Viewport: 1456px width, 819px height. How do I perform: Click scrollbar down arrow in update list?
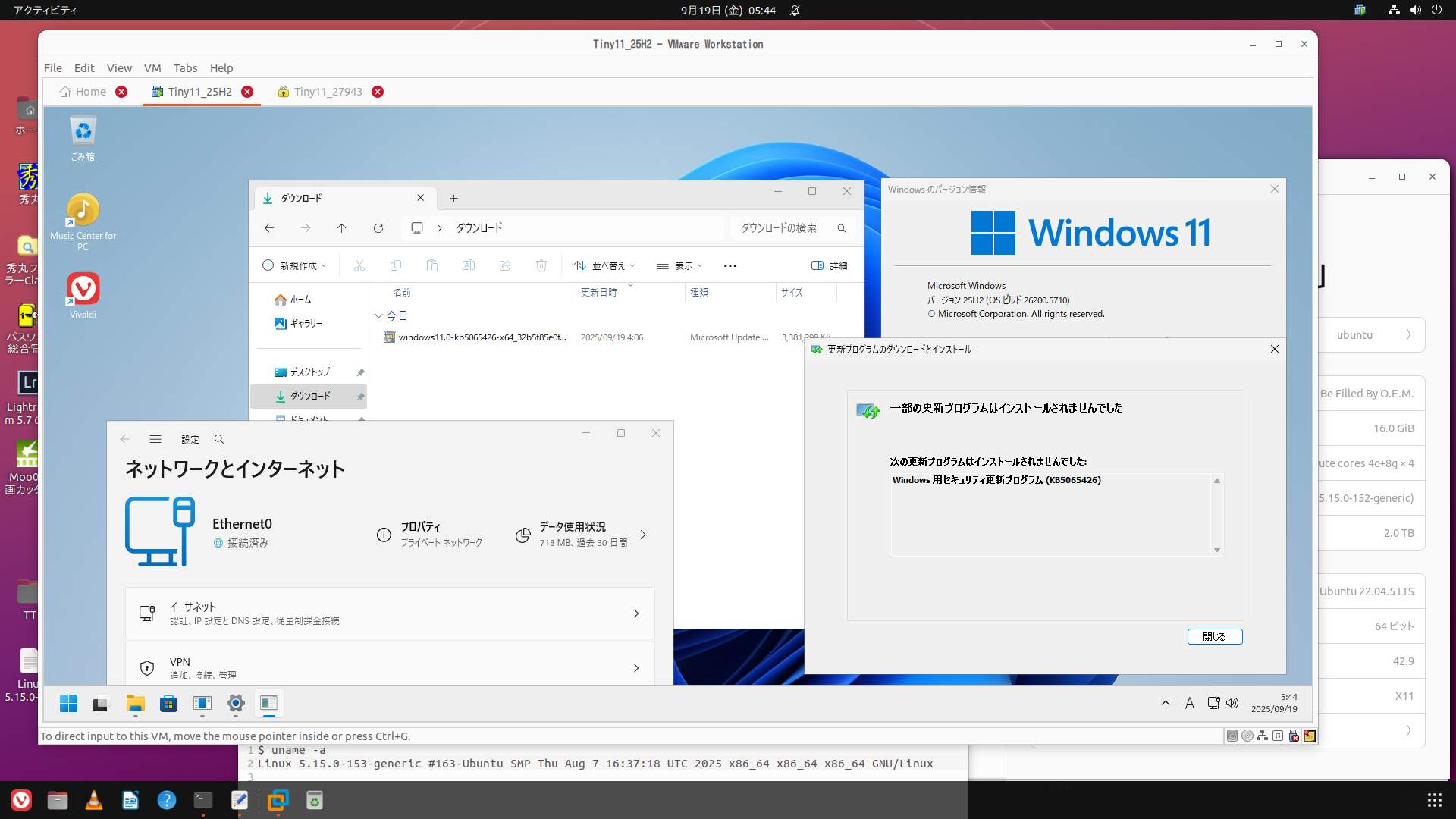tap(1217, 550)
